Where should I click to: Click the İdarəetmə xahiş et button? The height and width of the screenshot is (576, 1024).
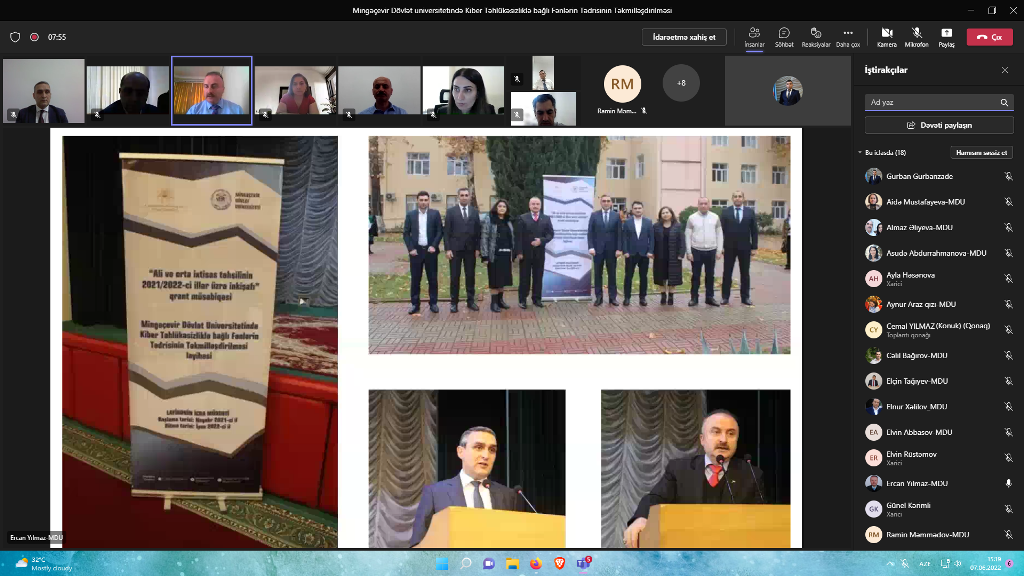pyautogui.click(x=684, y=37)
